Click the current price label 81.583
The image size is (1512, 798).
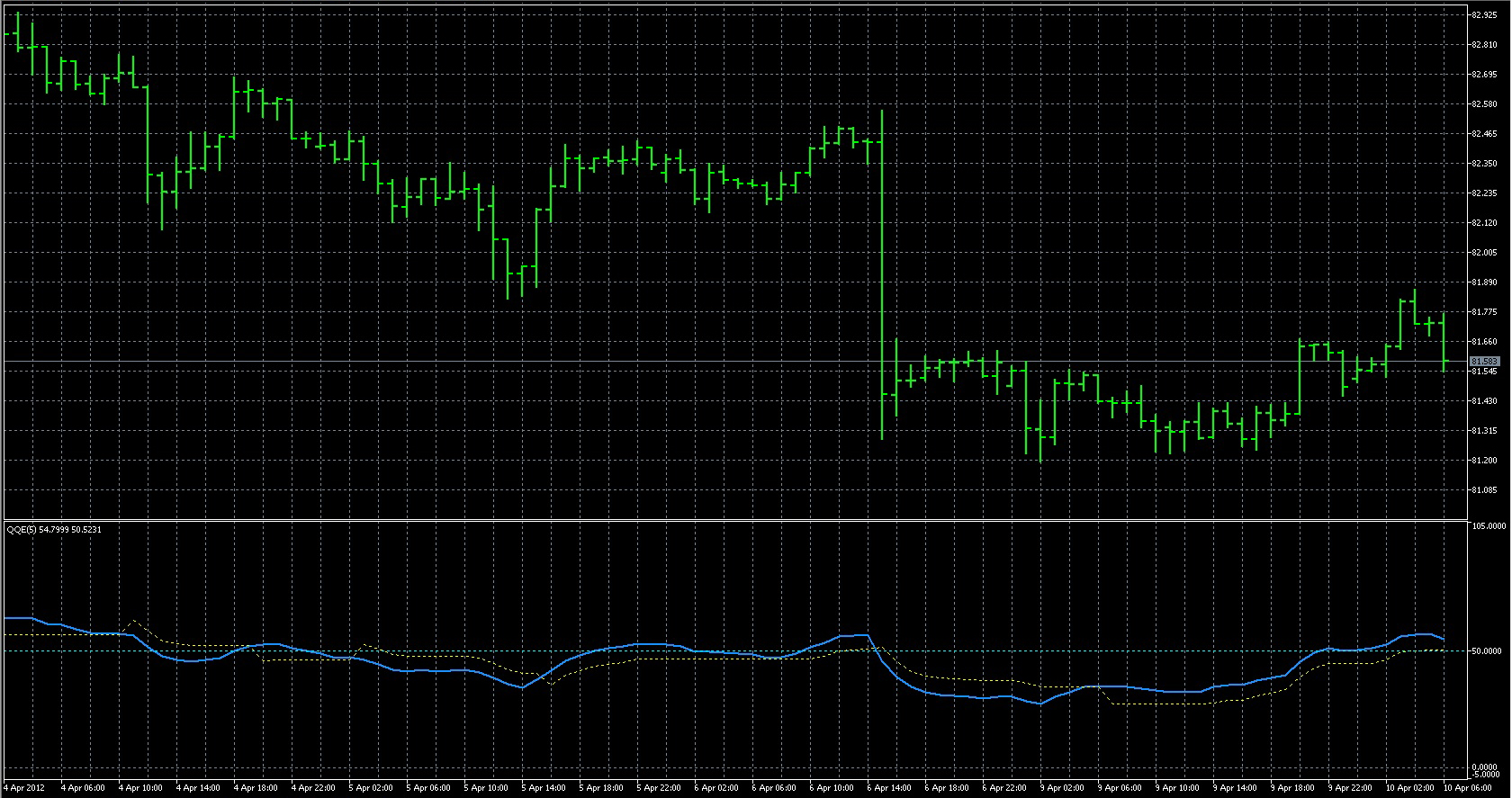pos(1484,362)
